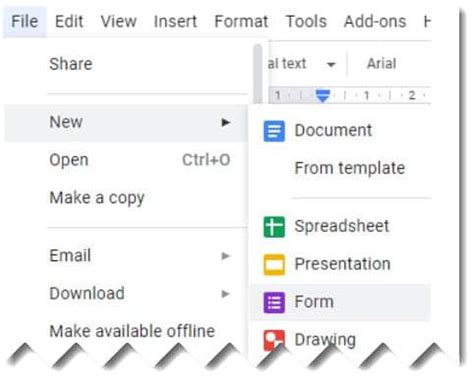Expand the New submenu arrow

pos(226,123)
